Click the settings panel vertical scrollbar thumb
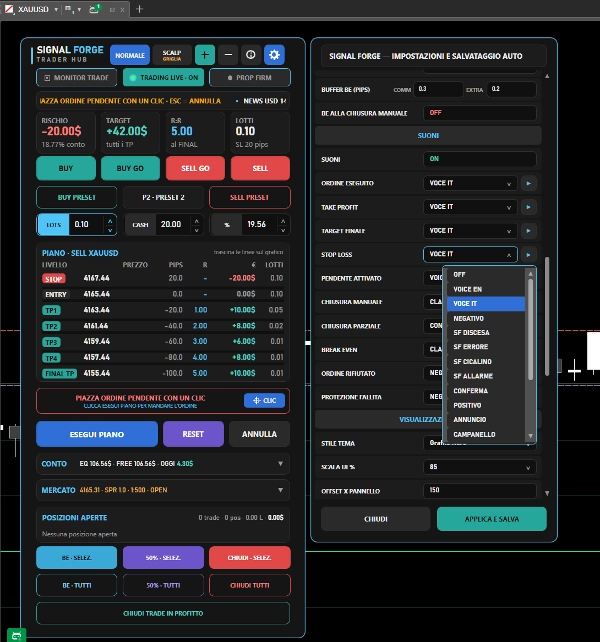The height and width of the screenshot is (642, 600). pos(547,316)
